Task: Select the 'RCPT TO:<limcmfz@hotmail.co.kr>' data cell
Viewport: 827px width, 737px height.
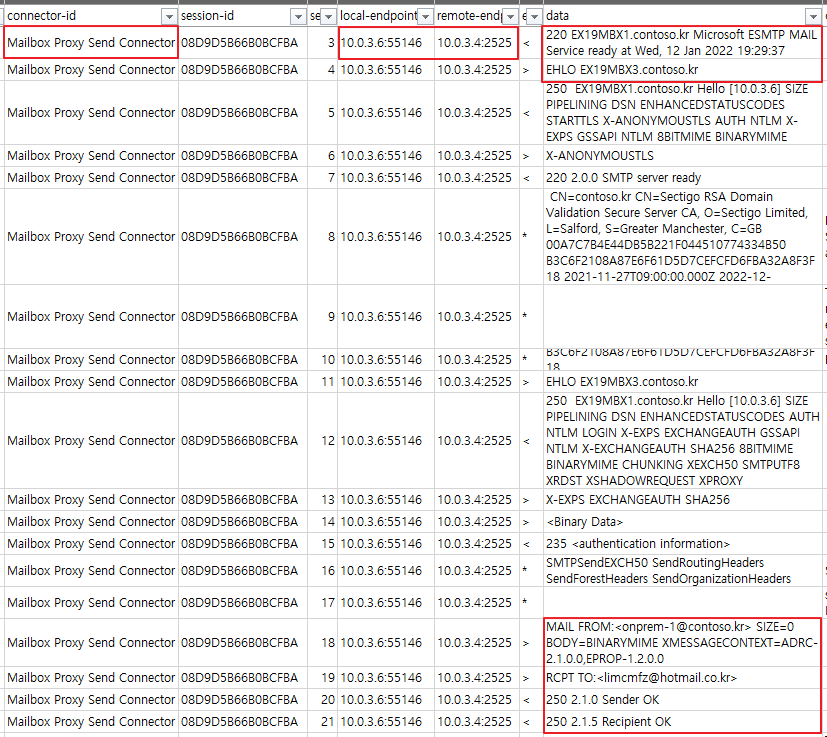Action: 682,677
